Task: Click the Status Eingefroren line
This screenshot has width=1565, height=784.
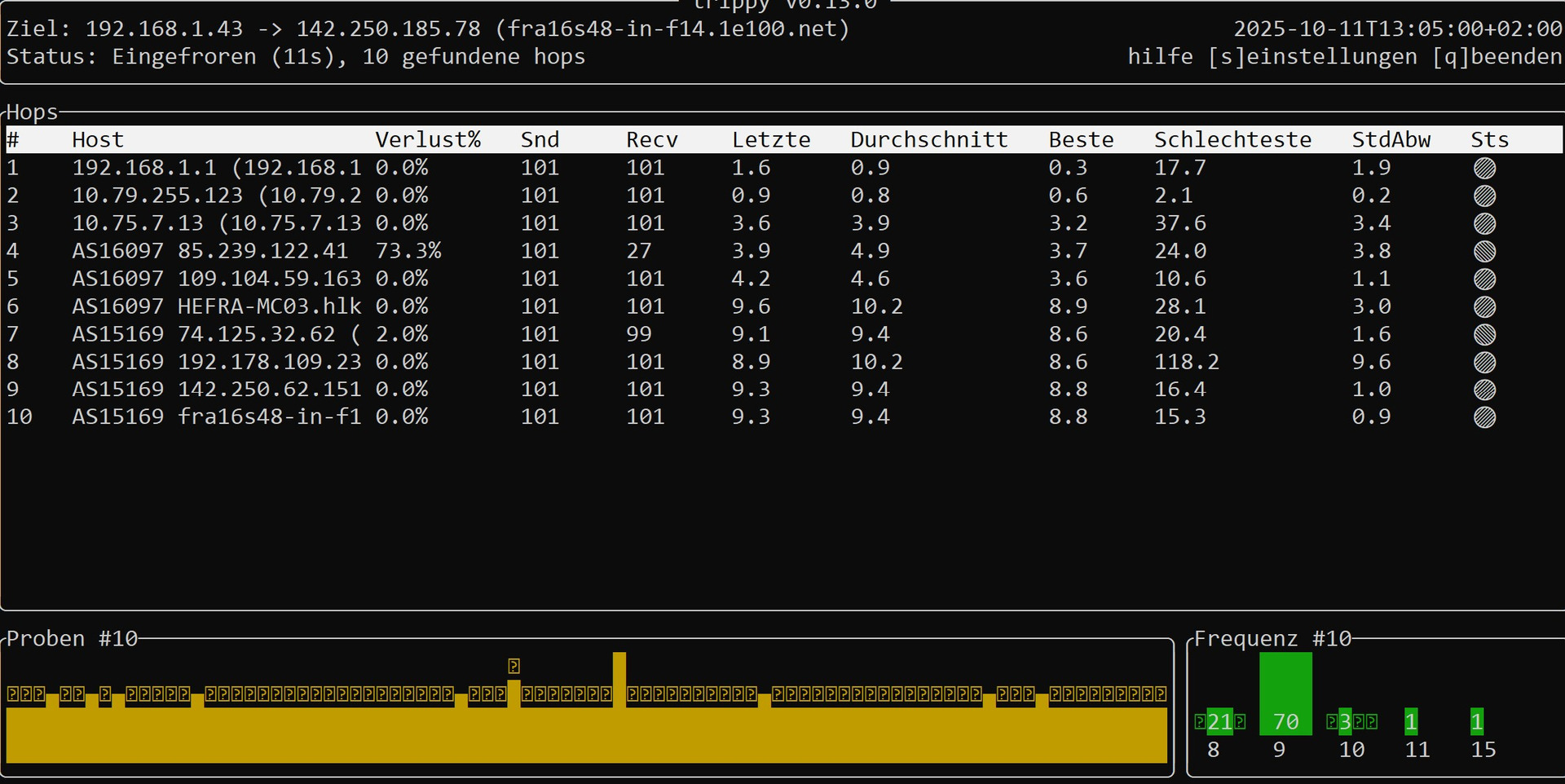Action: pos(296,56)
